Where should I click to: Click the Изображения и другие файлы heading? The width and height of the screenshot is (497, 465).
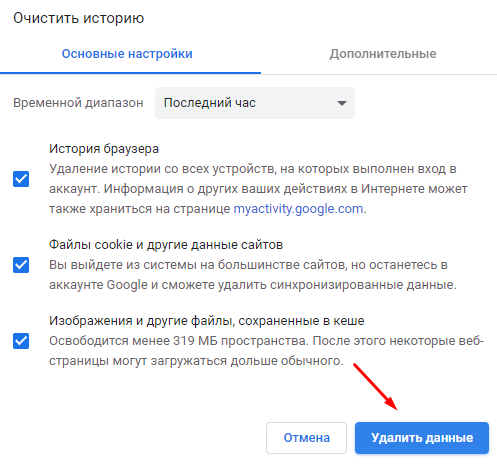[207, 321]
